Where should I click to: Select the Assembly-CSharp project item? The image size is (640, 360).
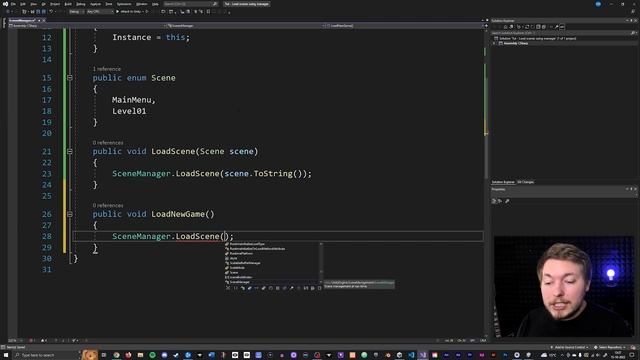tap(516, 43)
